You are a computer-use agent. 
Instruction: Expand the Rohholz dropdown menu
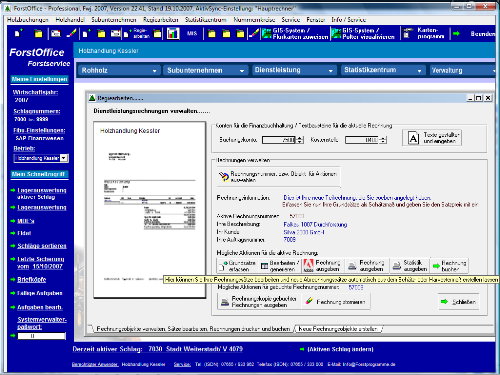(119, 70)
